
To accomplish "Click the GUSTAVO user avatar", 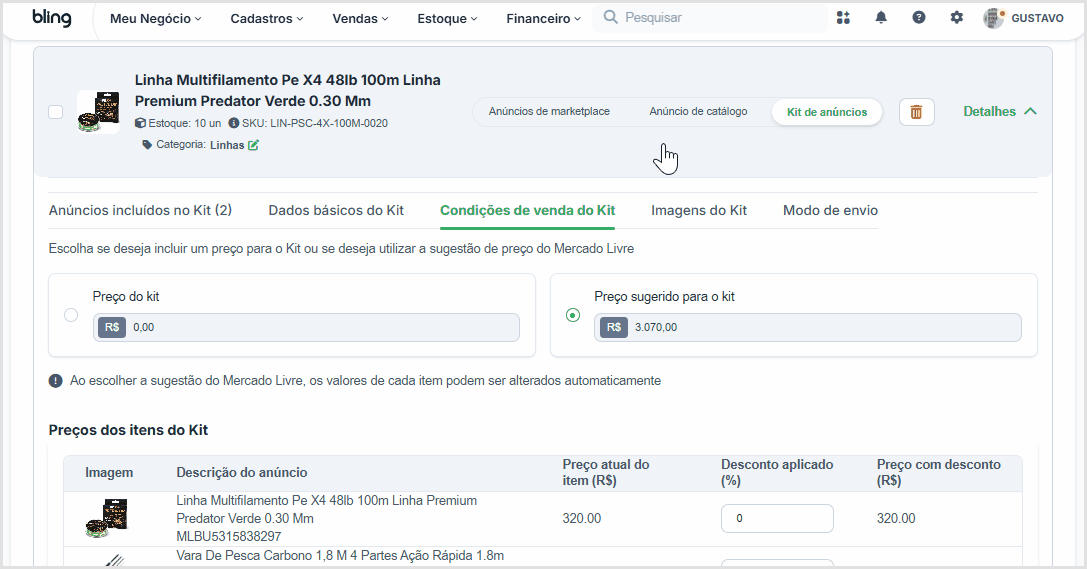I will [x=993, y=18].
